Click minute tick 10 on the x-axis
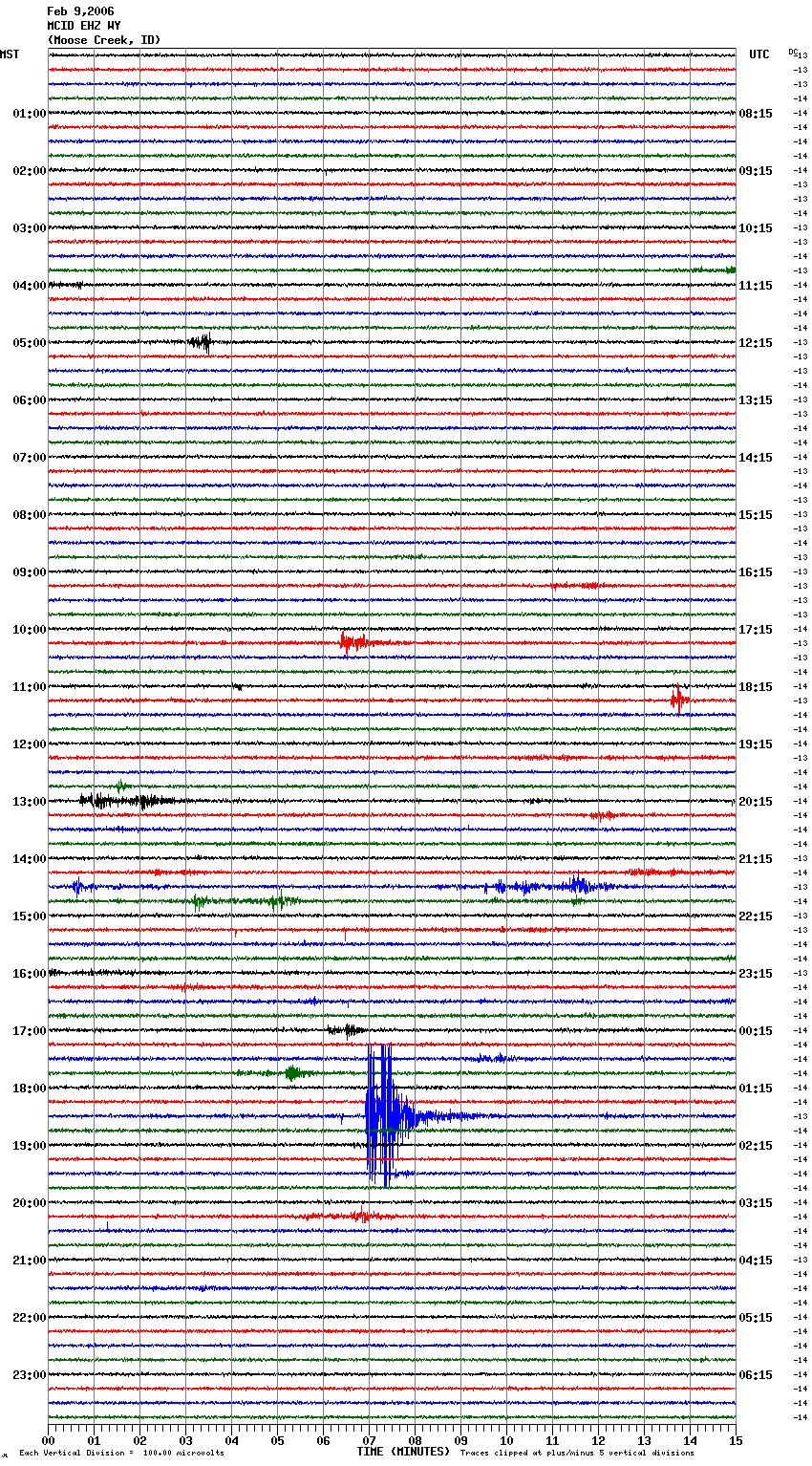Screen dimensions: 812x1466 coord(507,1440)
